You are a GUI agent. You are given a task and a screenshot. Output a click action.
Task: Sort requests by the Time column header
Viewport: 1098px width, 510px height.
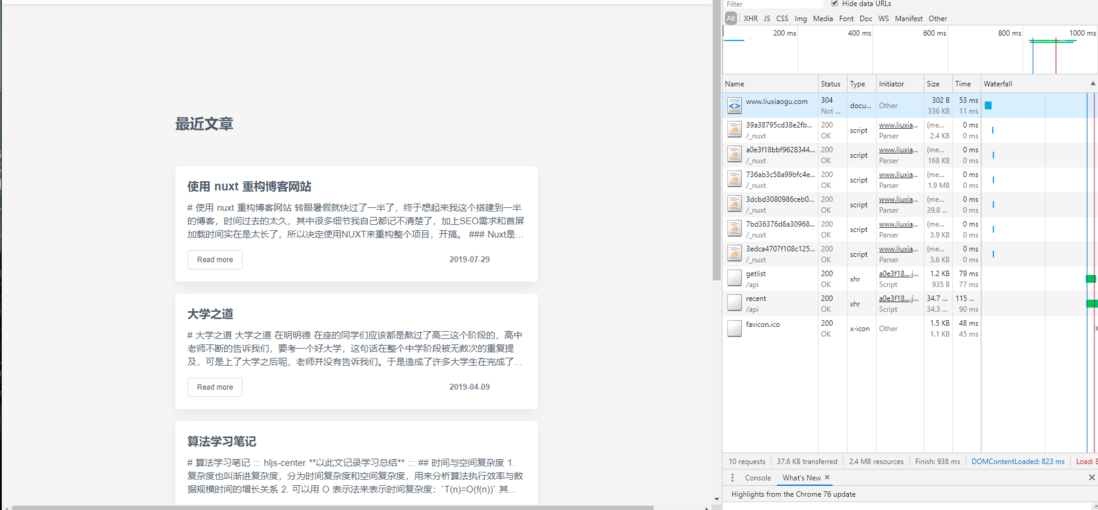[966, 83]
